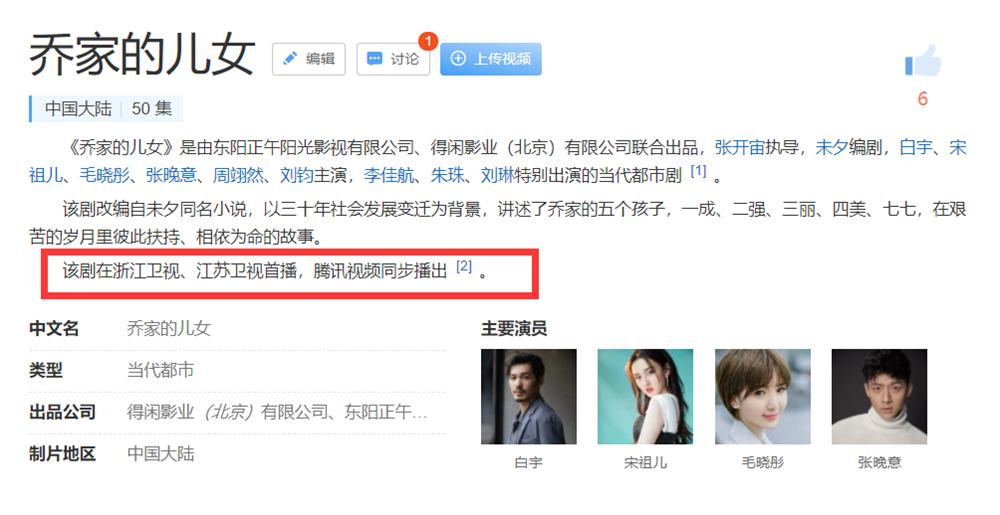This screenshot has width=1000, height=515.
Task: Click the truncated 出品公司 value text
Action: pos(277,412)
